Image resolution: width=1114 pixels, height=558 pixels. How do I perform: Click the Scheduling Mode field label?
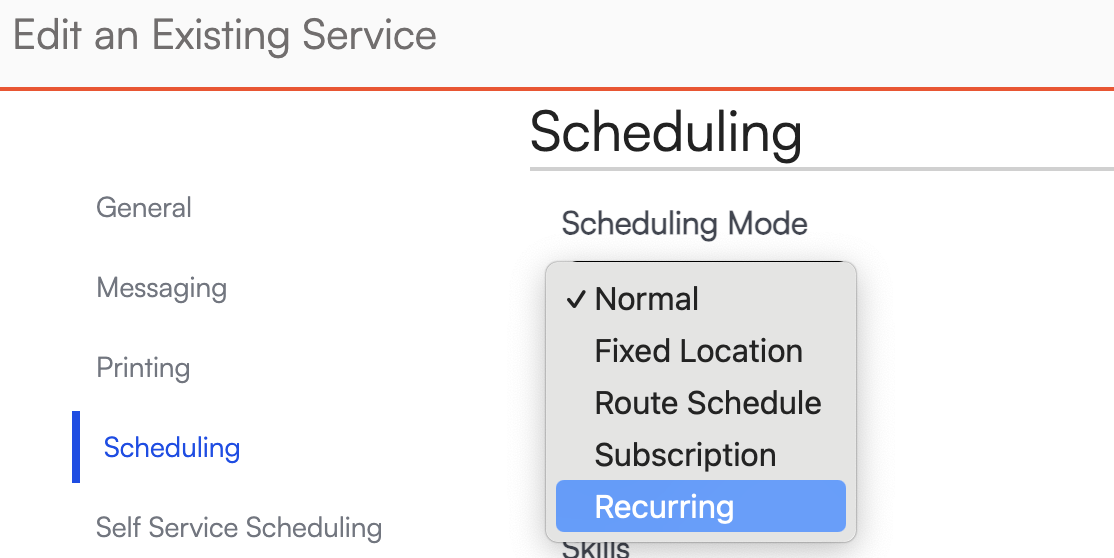coord(684,223)
